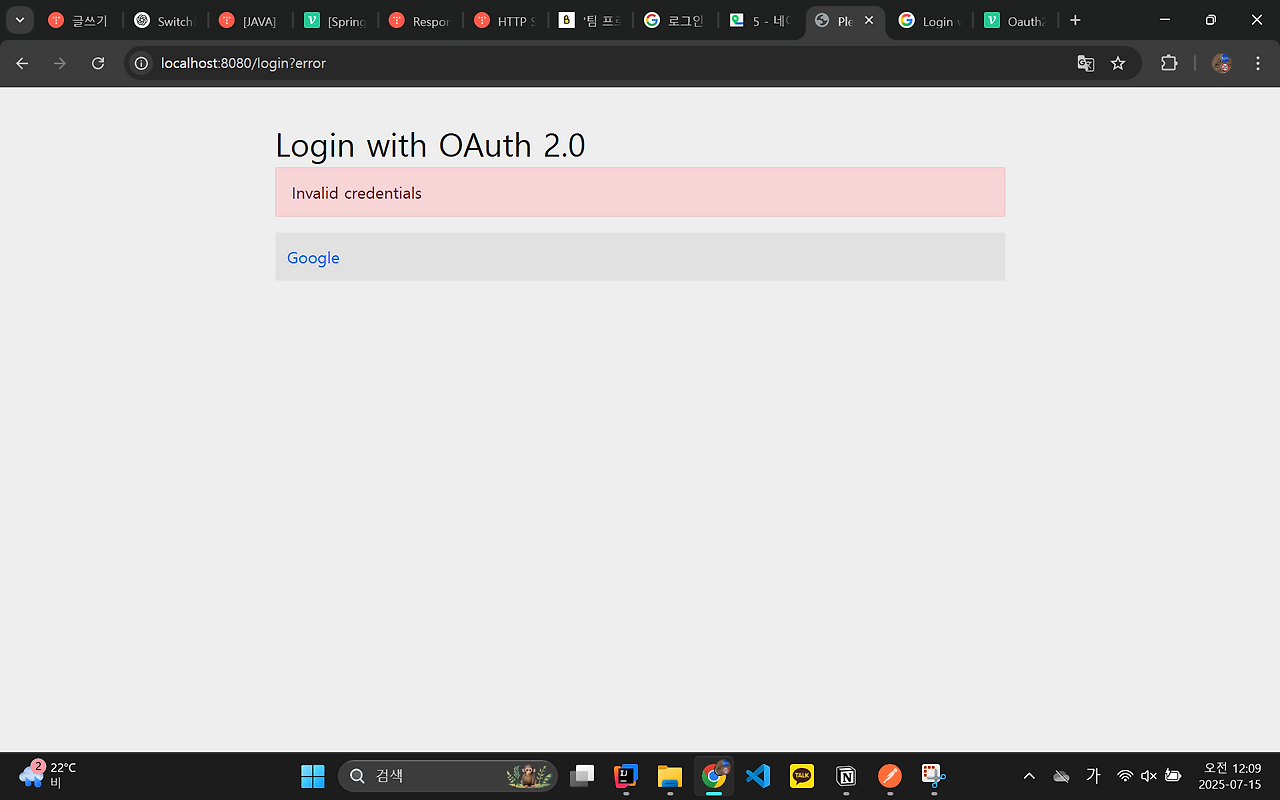This screenshot has width=1280, height=800.
Task: Switch to the 글쓰기 tab
Action: 80,21
